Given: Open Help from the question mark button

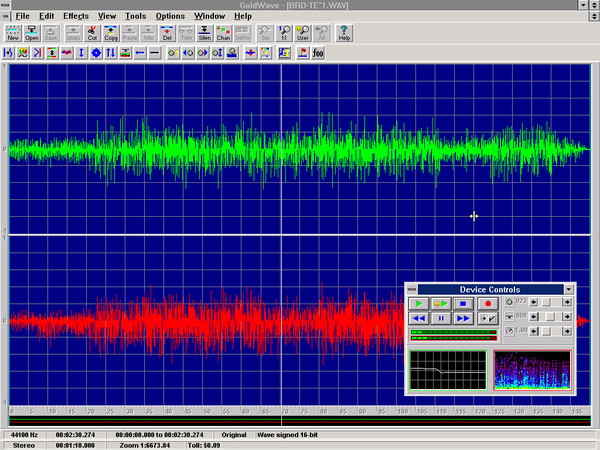Looking at the screenshot, I should [x=344, y=33].
